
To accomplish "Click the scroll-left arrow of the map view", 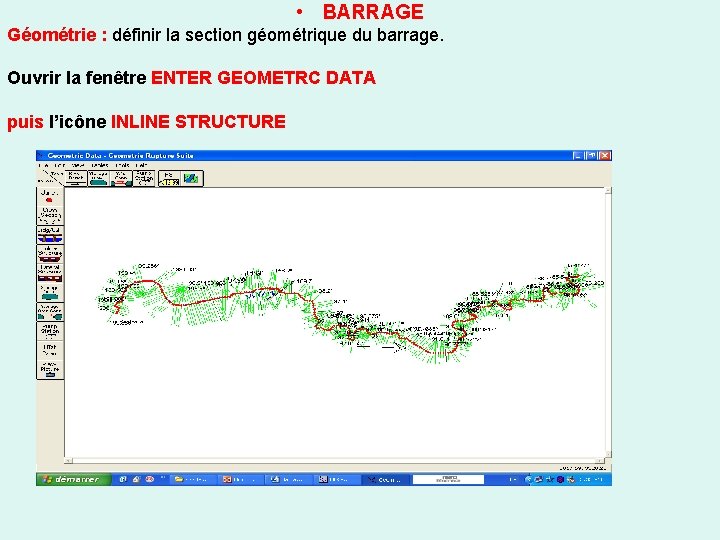I will pyautogui.click(x=68, y=460).
